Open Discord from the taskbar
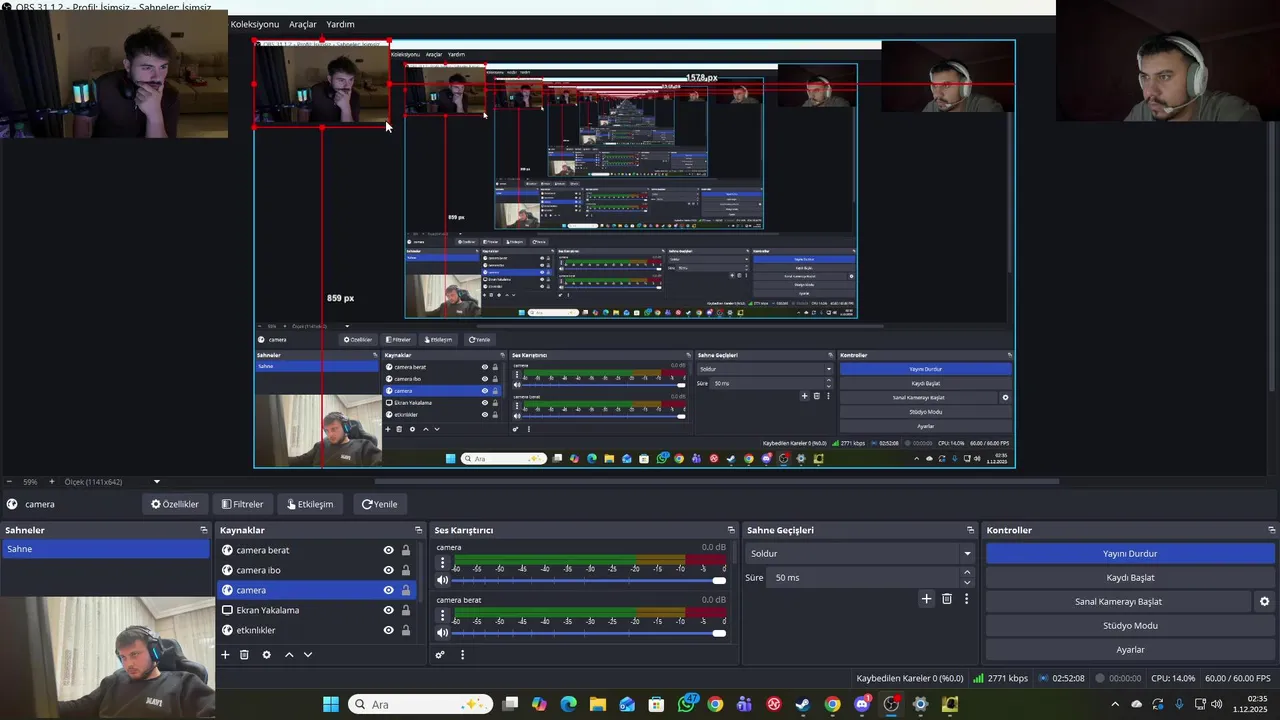Viewport: 1280px width, 720px height. (x=862, y=704)
